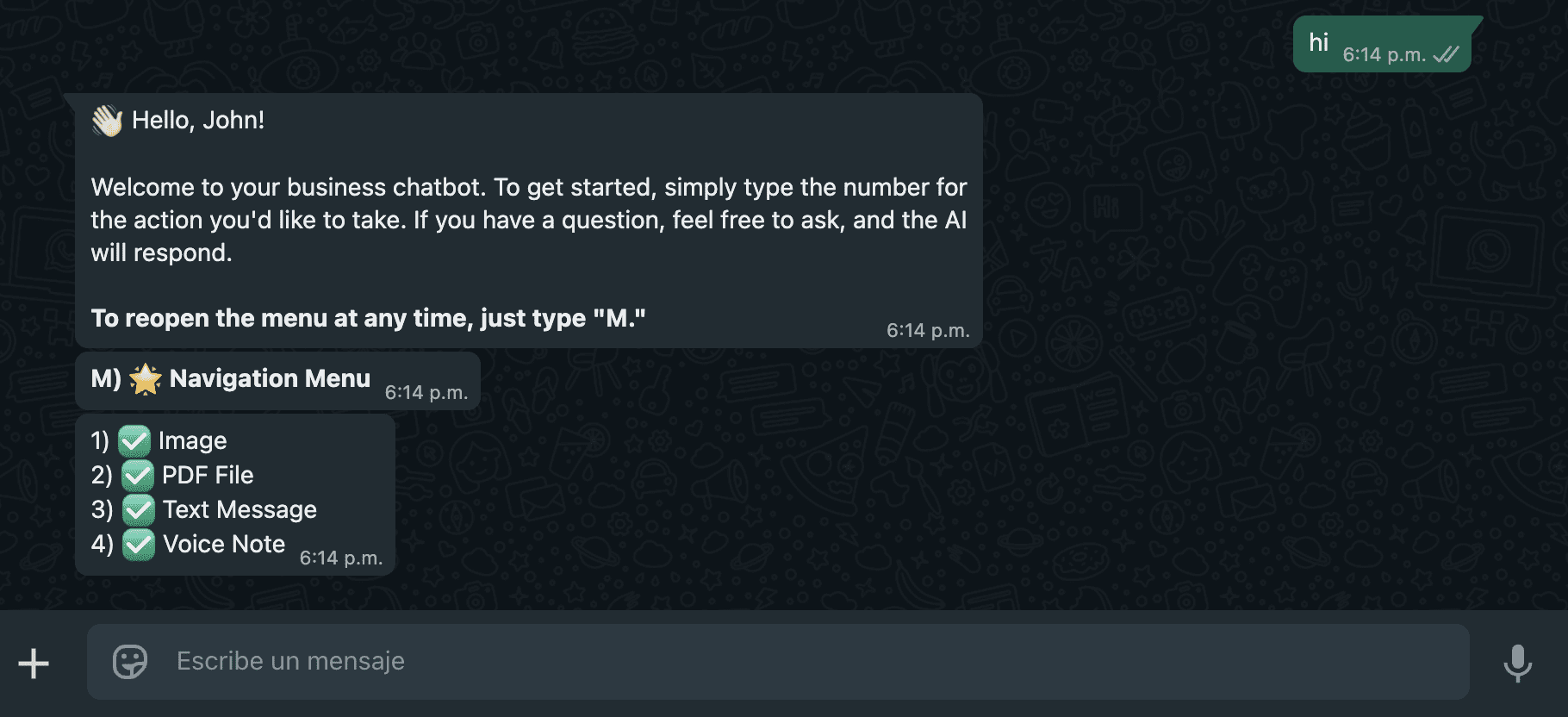The image size is (1568, 717).
Task: Click the double-check read receipt icon
Action: coord(1447,54)
